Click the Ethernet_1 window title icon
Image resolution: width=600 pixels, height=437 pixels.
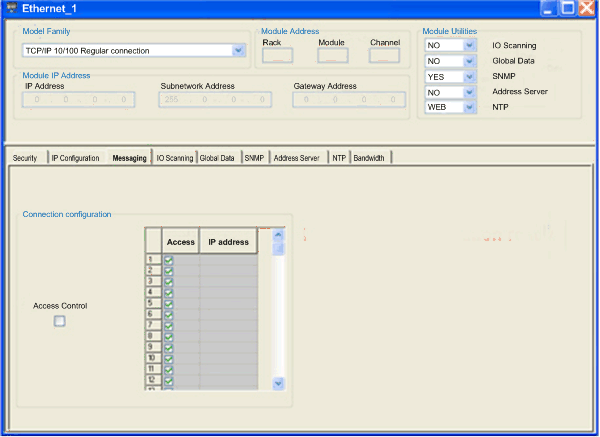13,10
